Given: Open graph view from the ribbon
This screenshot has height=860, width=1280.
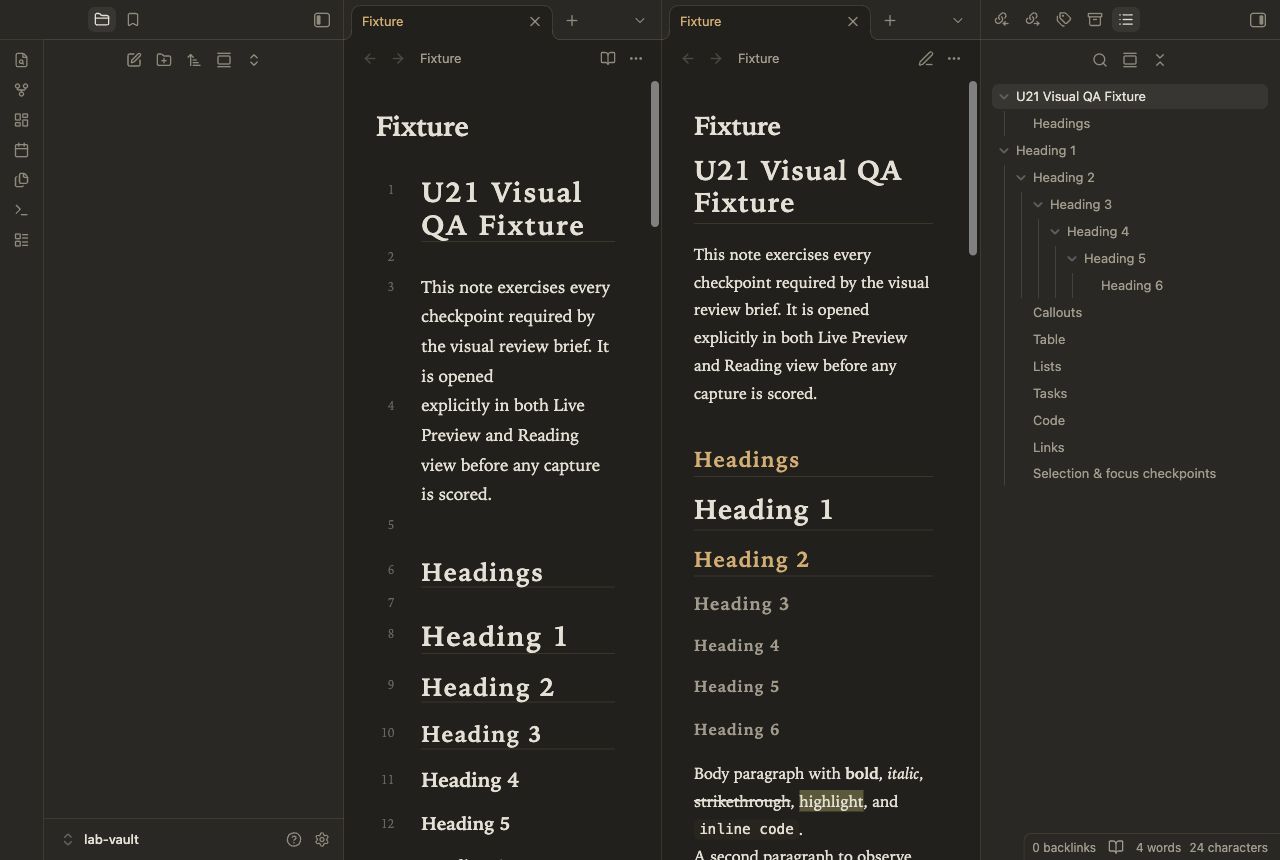Looking at the screenshot, I should (x=21, y=90).
